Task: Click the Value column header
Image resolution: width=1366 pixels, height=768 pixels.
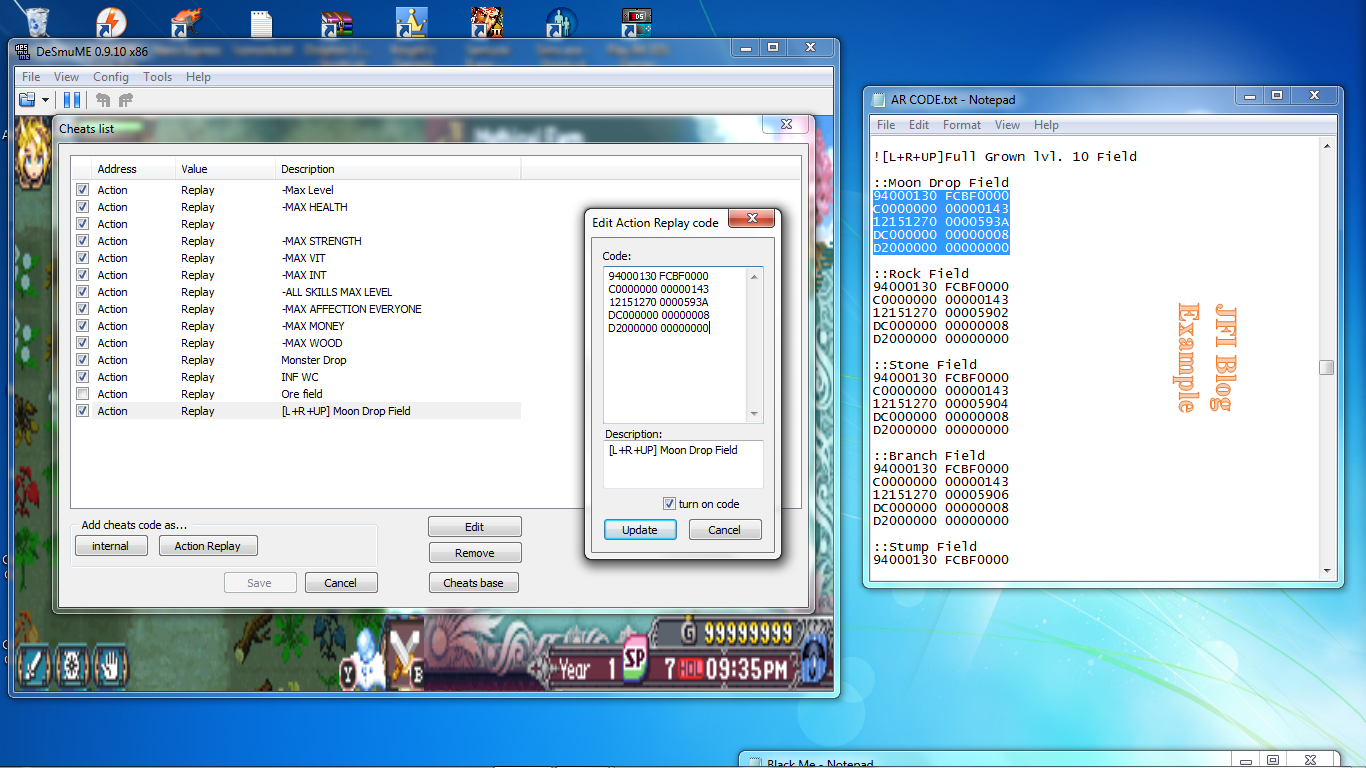Action: click(x=226, y=169)
